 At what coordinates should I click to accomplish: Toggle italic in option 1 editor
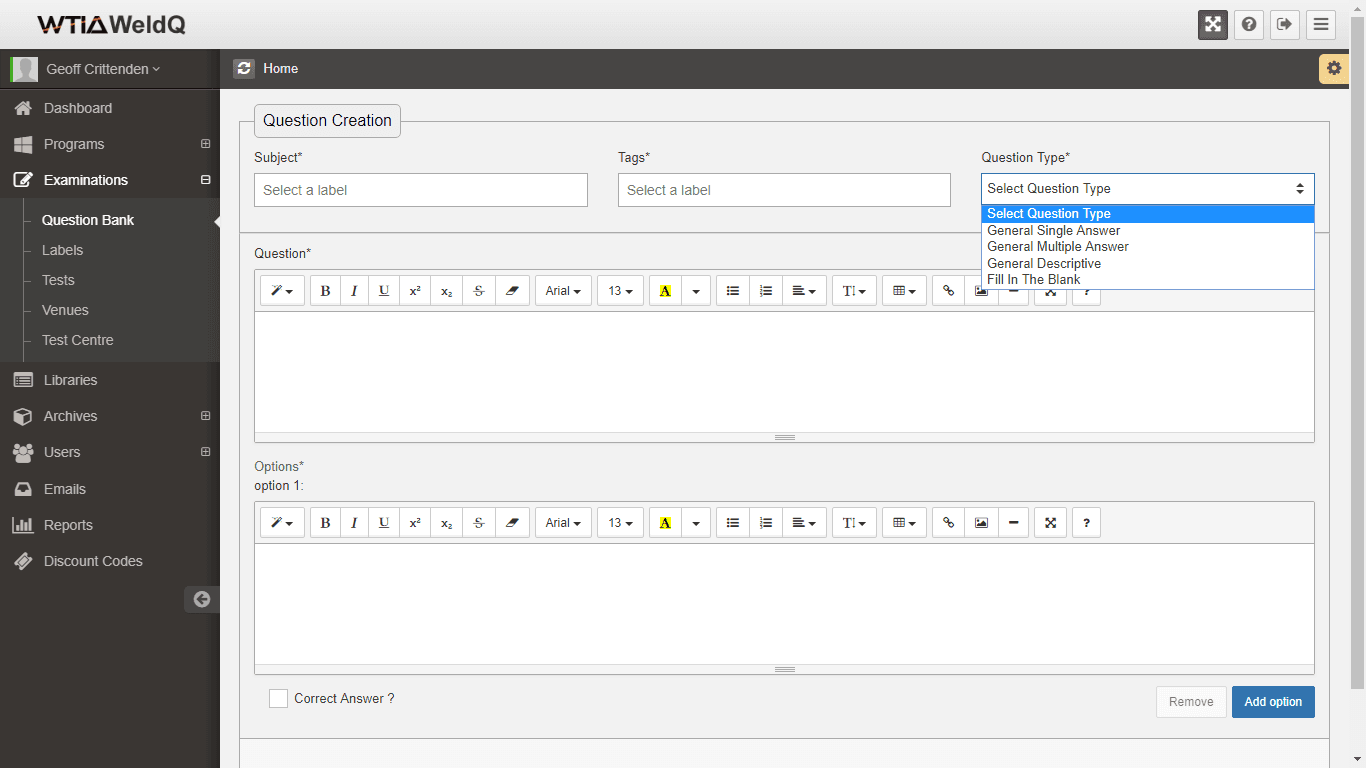354,523
